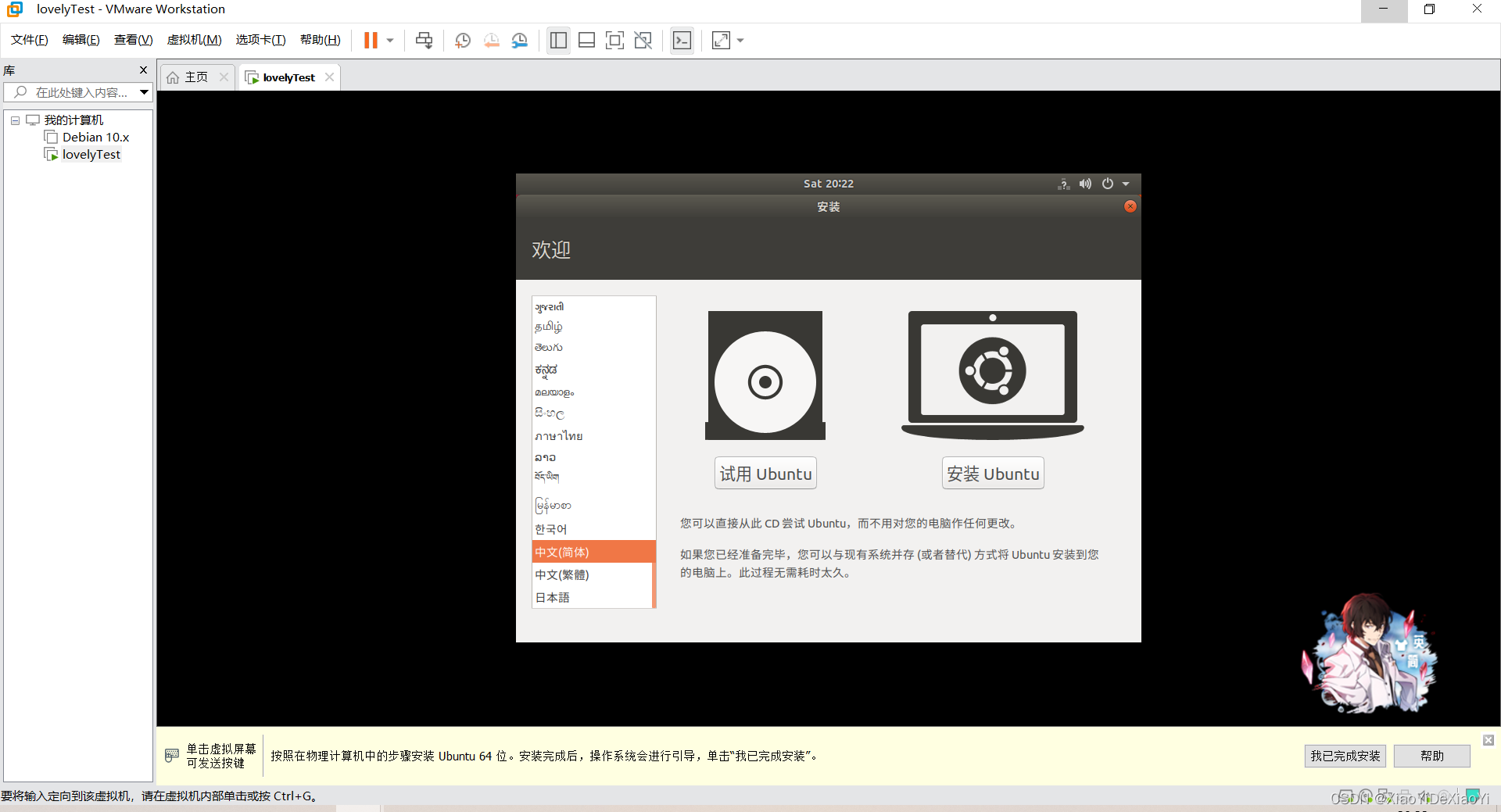Screen dimensions: 1501x812
Task: Close the Ubuntu installer window
Action: point(1130,206)
